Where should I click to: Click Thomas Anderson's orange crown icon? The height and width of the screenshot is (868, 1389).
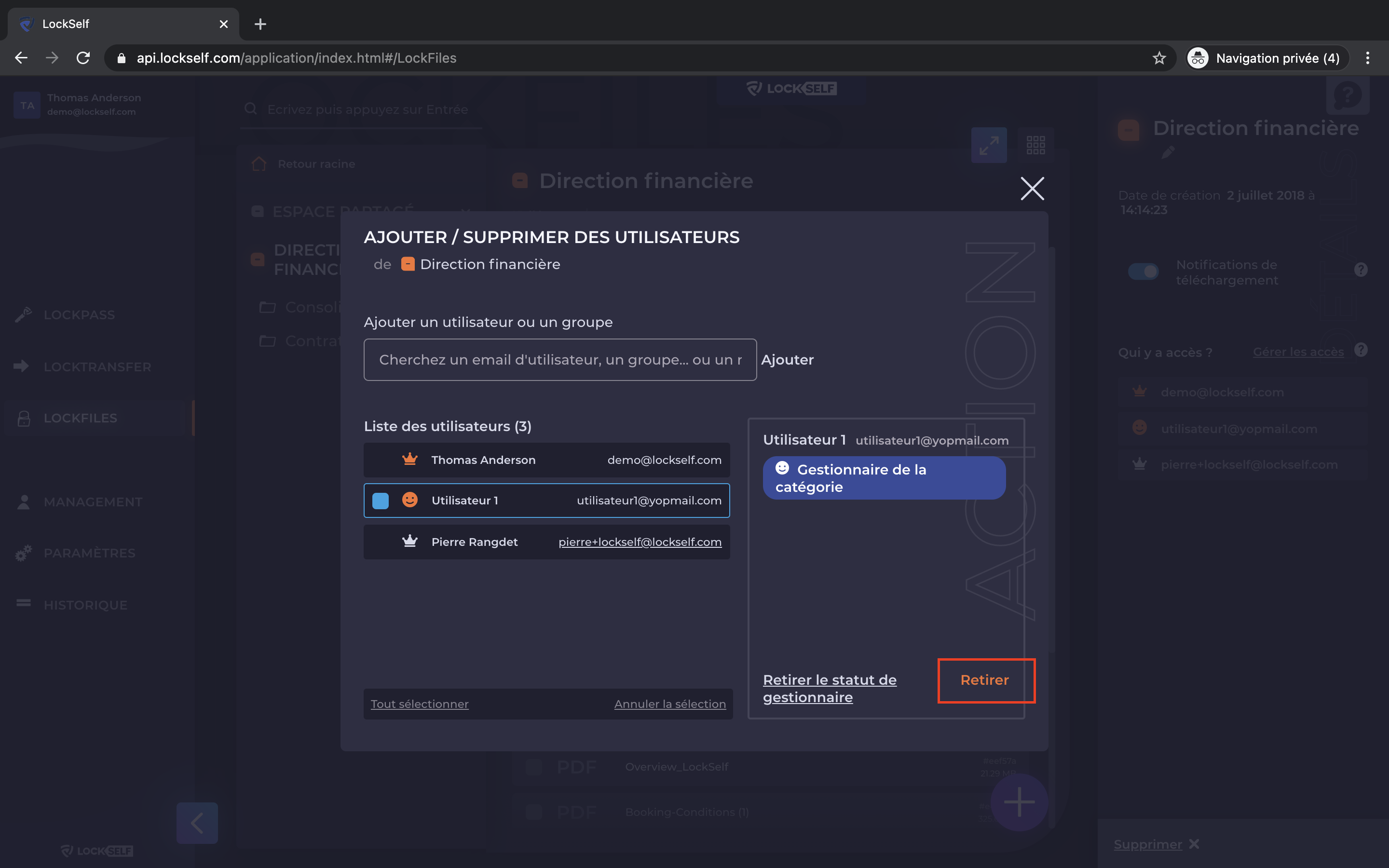coord(410,459)
